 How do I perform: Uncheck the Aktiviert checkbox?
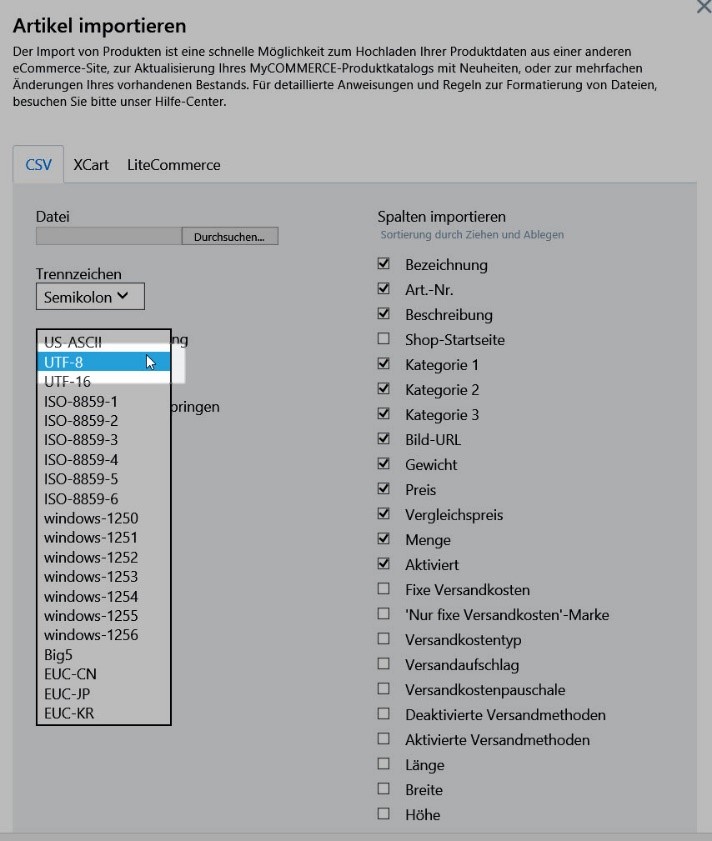[384, 564]
